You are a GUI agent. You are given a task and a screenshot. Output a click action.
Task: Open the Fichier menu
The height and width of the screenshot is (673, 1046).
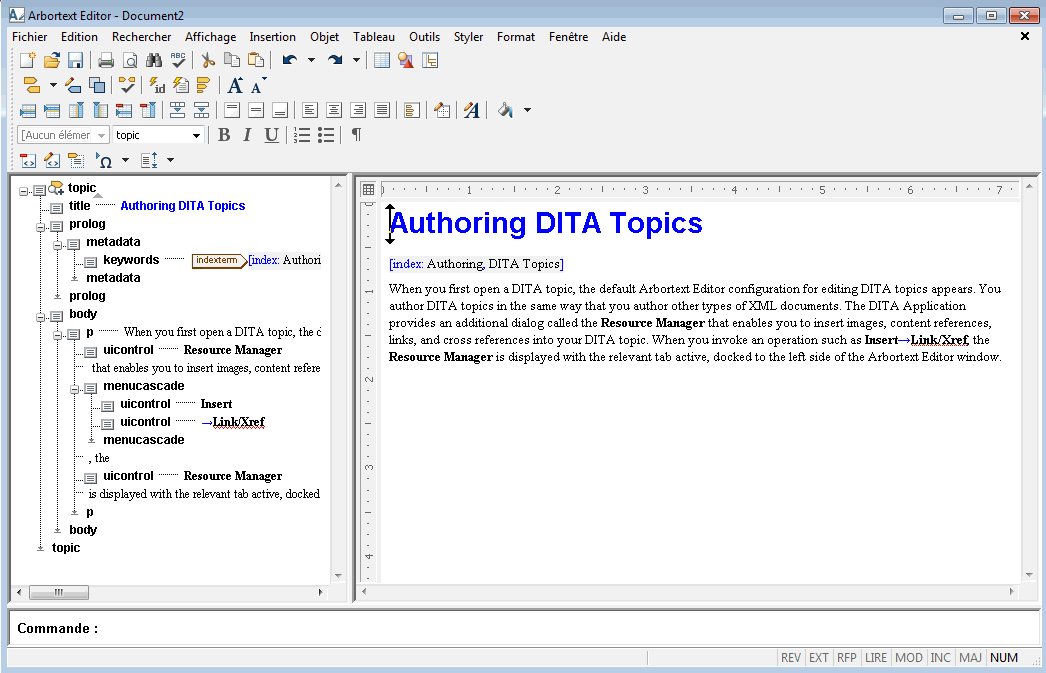29,37
